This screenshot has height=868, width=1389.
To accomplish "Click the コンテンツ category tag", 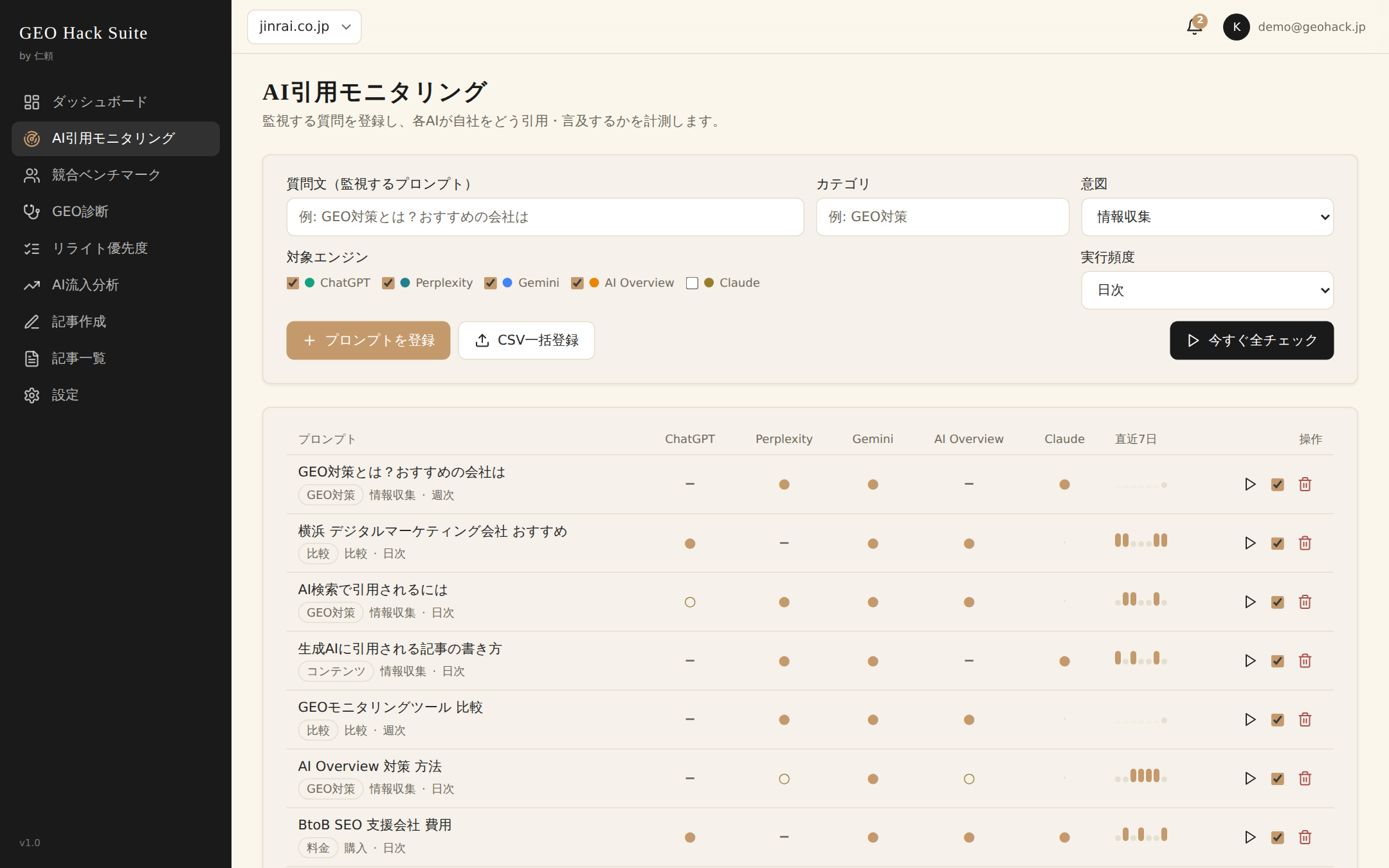I will pyautogui.click(x=336, y=671).
